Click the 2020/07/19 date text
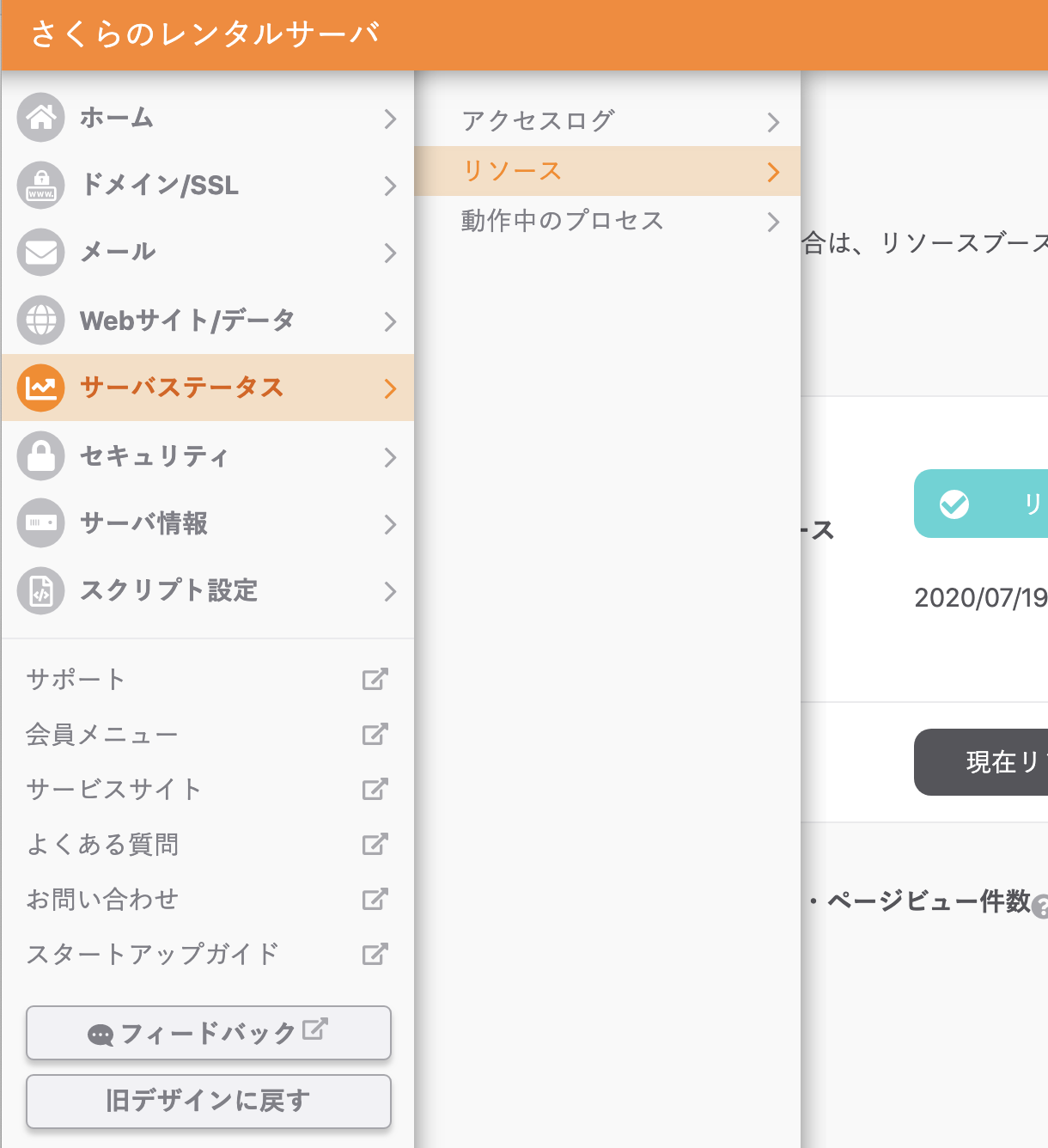 tap(981, 597)
